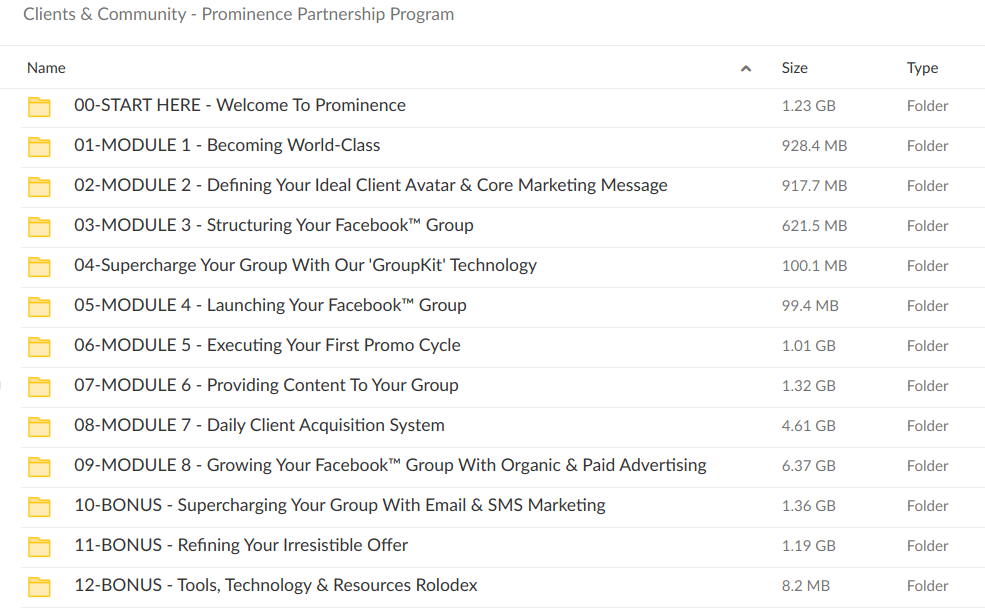The width and height of the screenshot is (985, 616).
Task: Click the Type column header
Action: [x=921, y=68]
